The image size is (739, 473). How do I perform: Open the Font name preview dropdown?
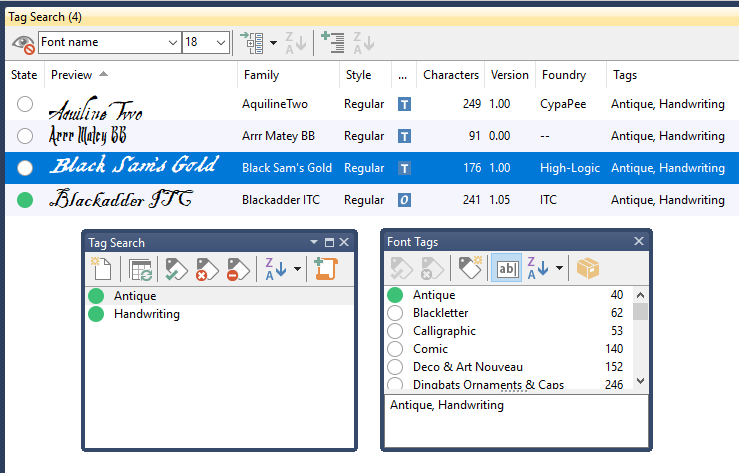tap(172, 43)
